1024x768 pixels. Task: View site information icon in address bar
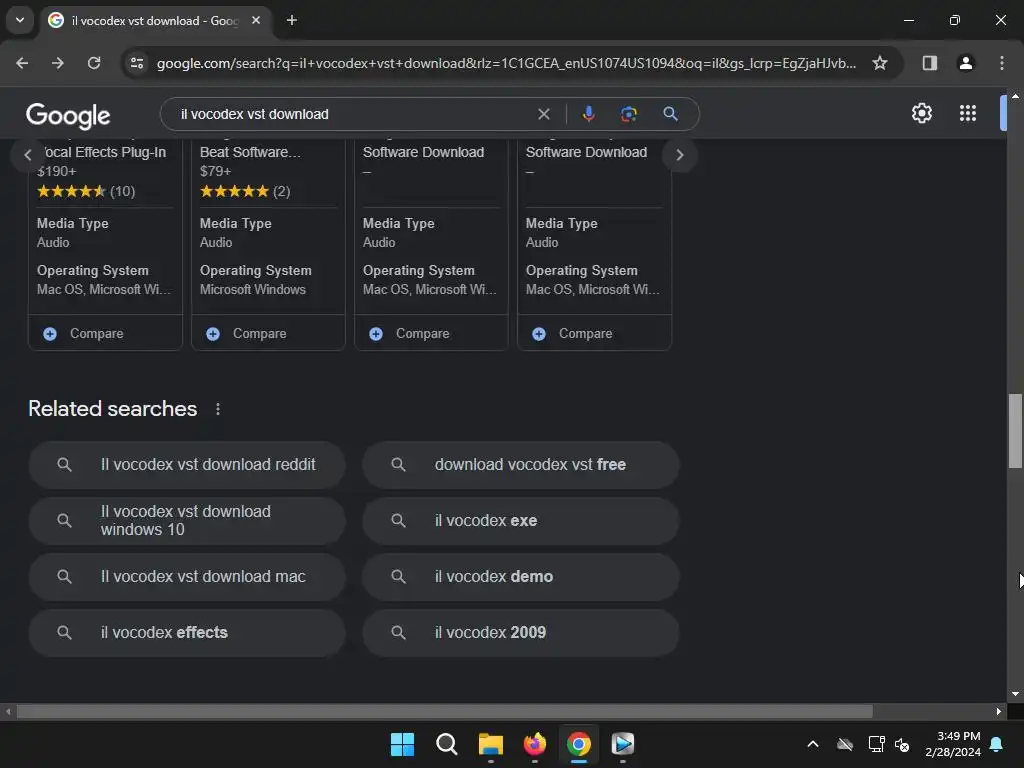tap(137, 63)
